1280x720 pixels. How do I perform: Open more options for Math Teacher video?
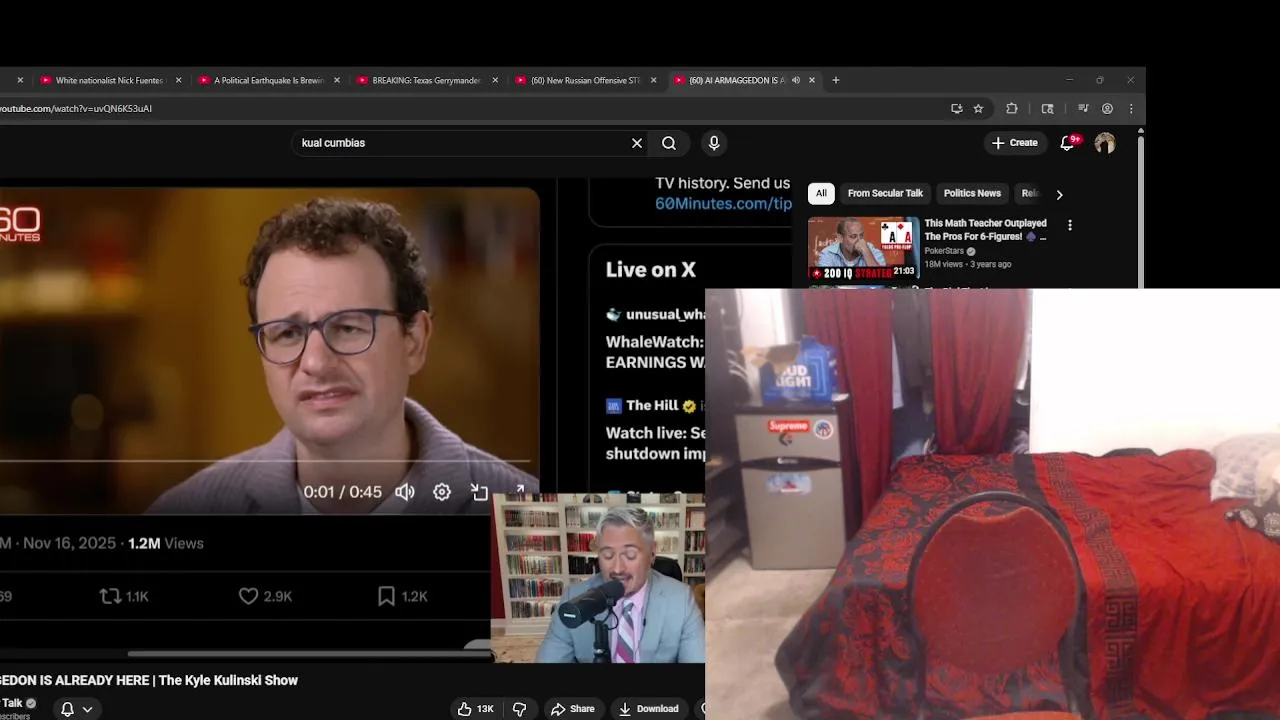(x=1070, y=226)
